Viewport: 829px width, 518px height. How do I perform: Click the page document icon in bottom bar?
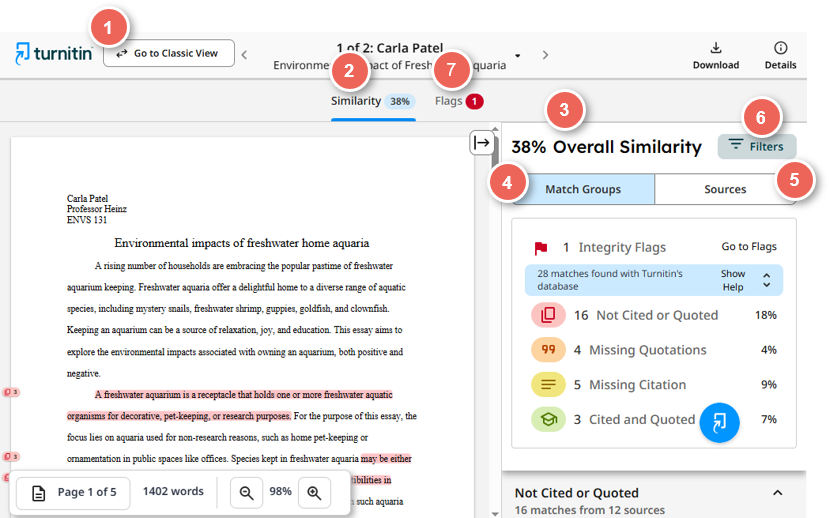(x=39, y=493)
